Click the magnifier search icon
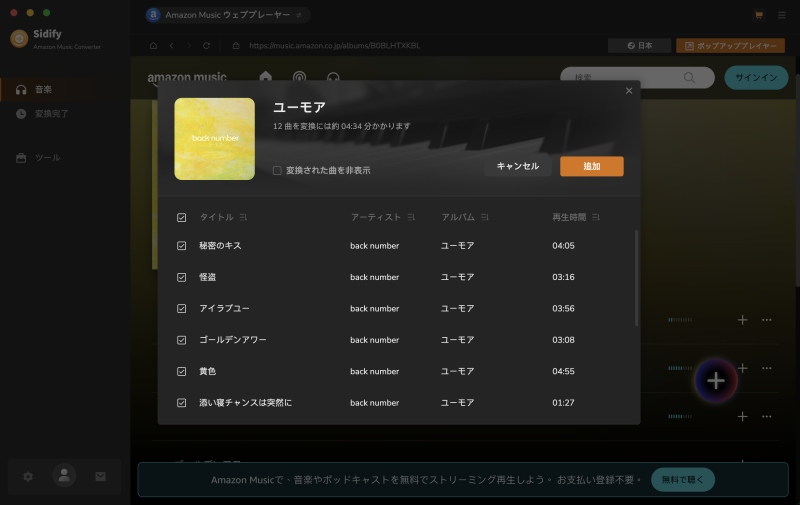The width and height of the screenshot is (800, 505). (689, 78)
